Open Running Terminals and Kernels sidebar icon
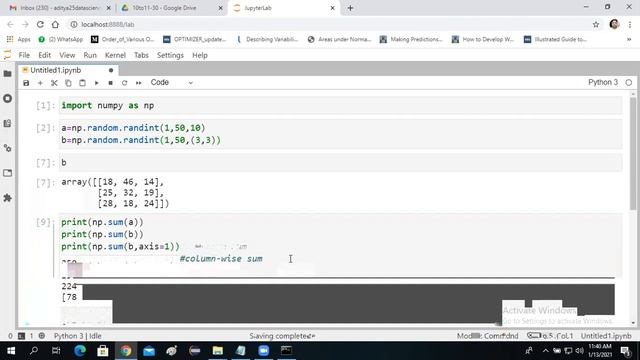Image resolution: width=640 pixels, height=360 pixels. tap(7, 98)
